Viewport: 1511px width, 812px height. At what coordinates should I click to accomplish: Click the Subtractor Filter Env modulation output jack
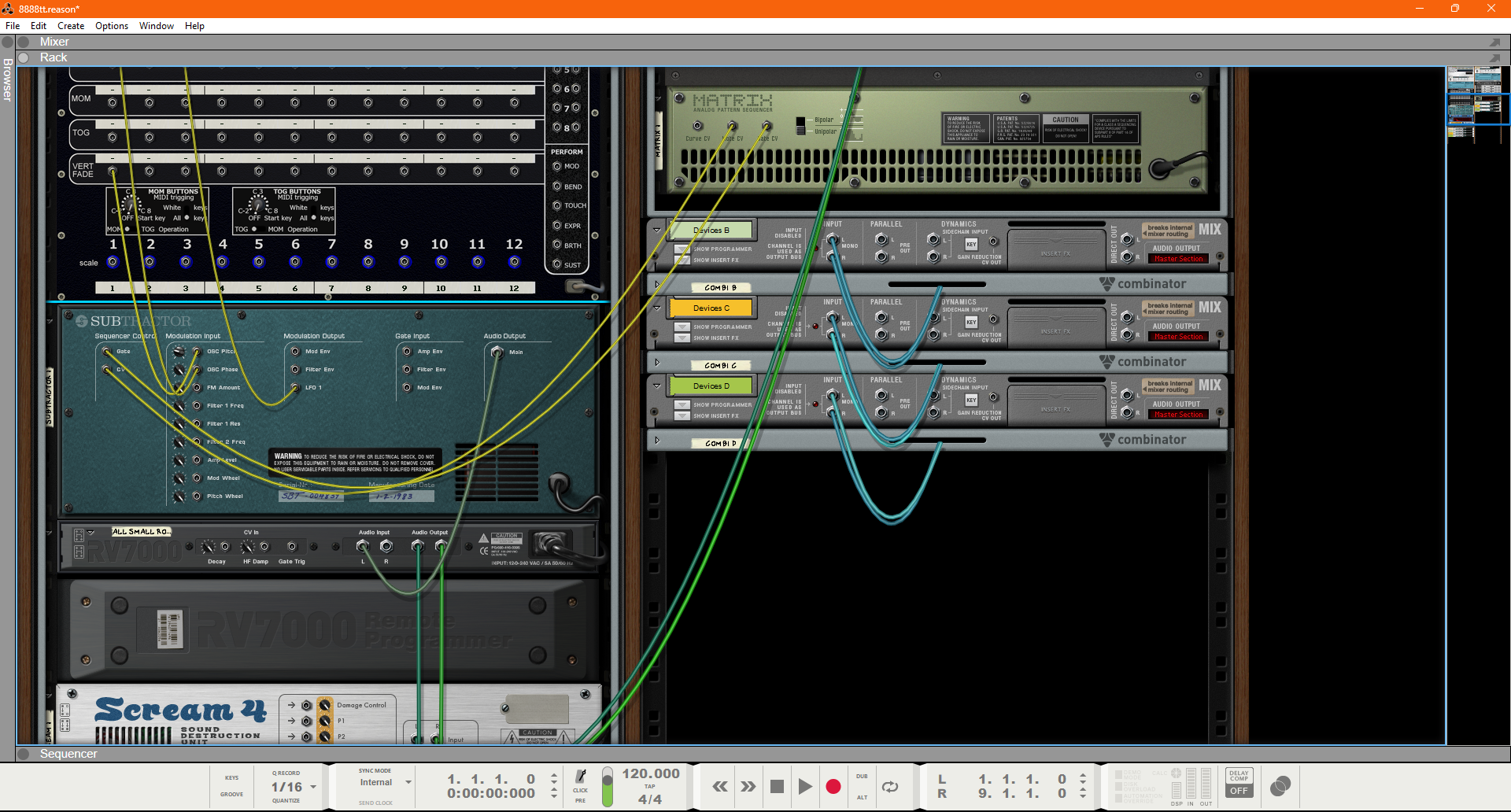pyautogui.click(x=295, y=369)
